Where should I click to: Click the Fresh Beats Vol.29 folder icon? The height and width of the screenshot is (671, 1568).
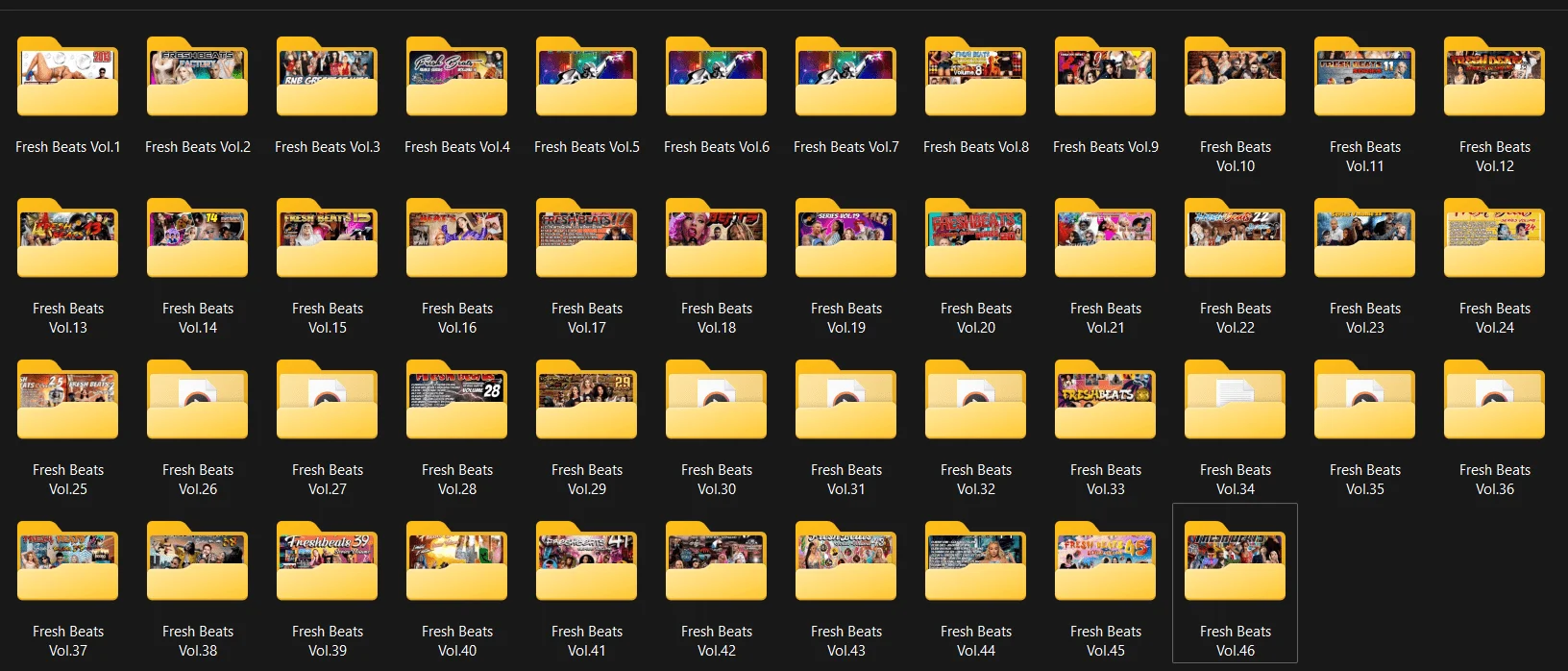pos(587,400)
